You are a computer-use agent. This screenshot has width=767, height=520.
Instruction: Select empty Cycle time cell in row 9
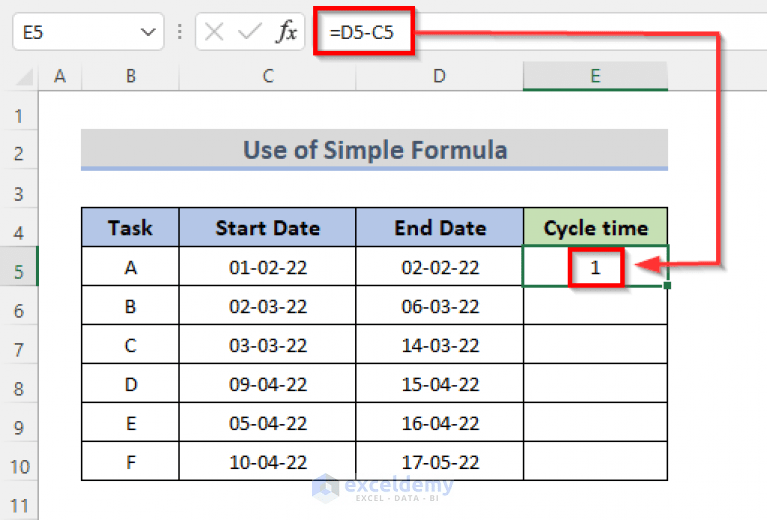(595, 423)
